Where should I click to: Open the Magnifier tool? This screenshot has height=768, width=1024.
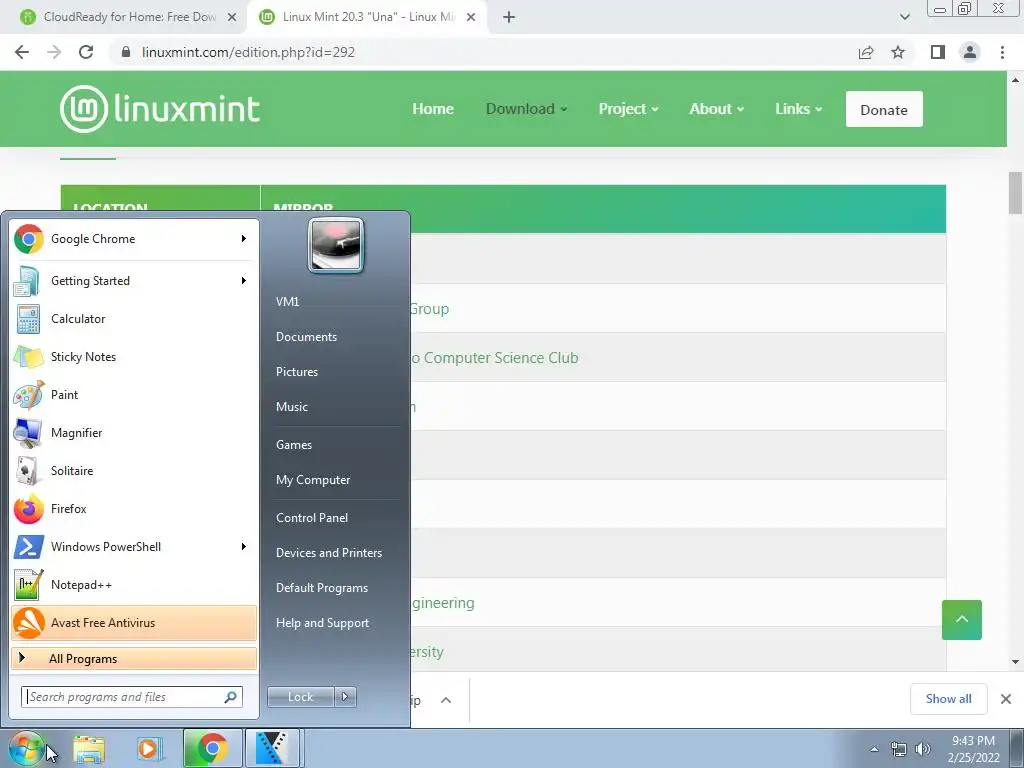(x=134, y=432)
